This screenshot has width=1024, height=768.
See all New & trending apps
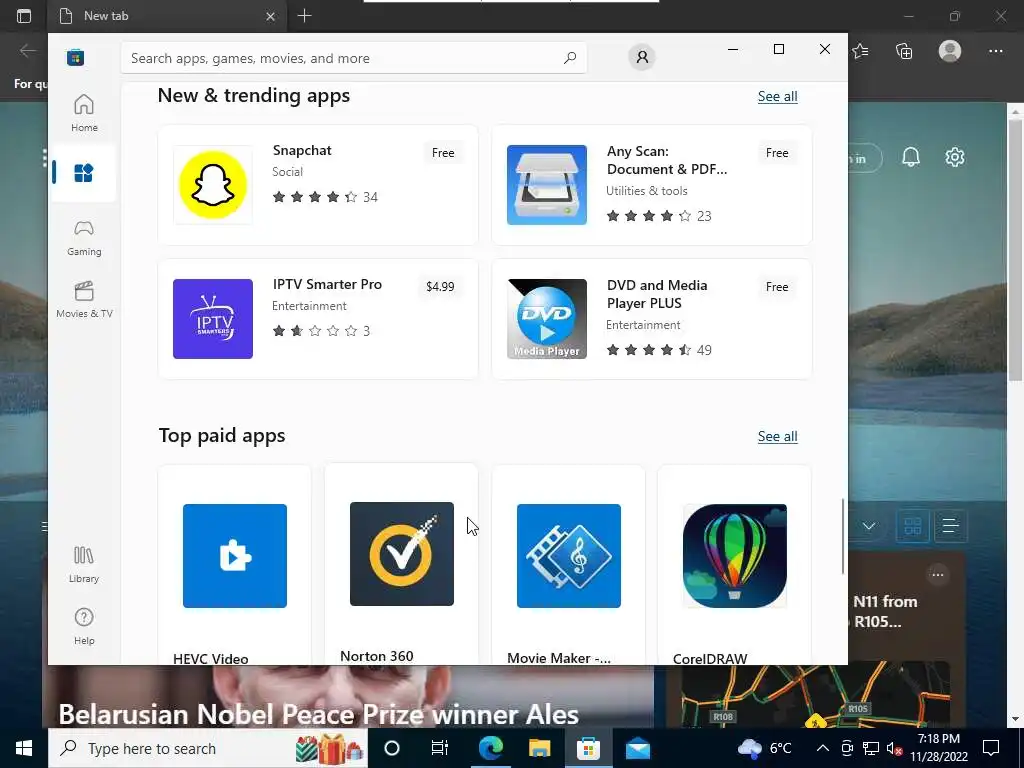coord(777,97)
